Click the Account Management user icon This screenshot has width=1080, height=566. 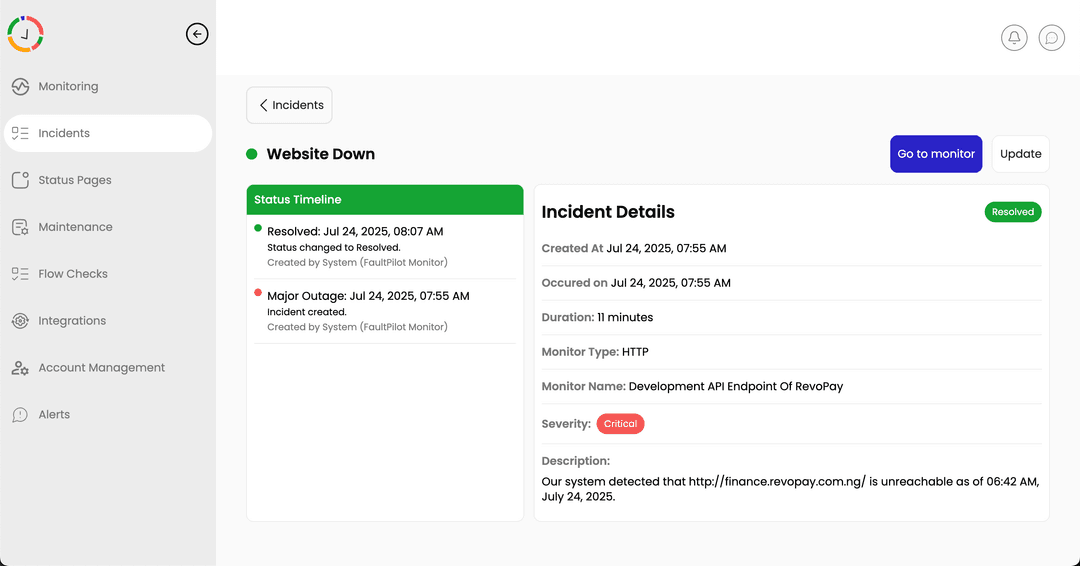(x=21, y=367)
